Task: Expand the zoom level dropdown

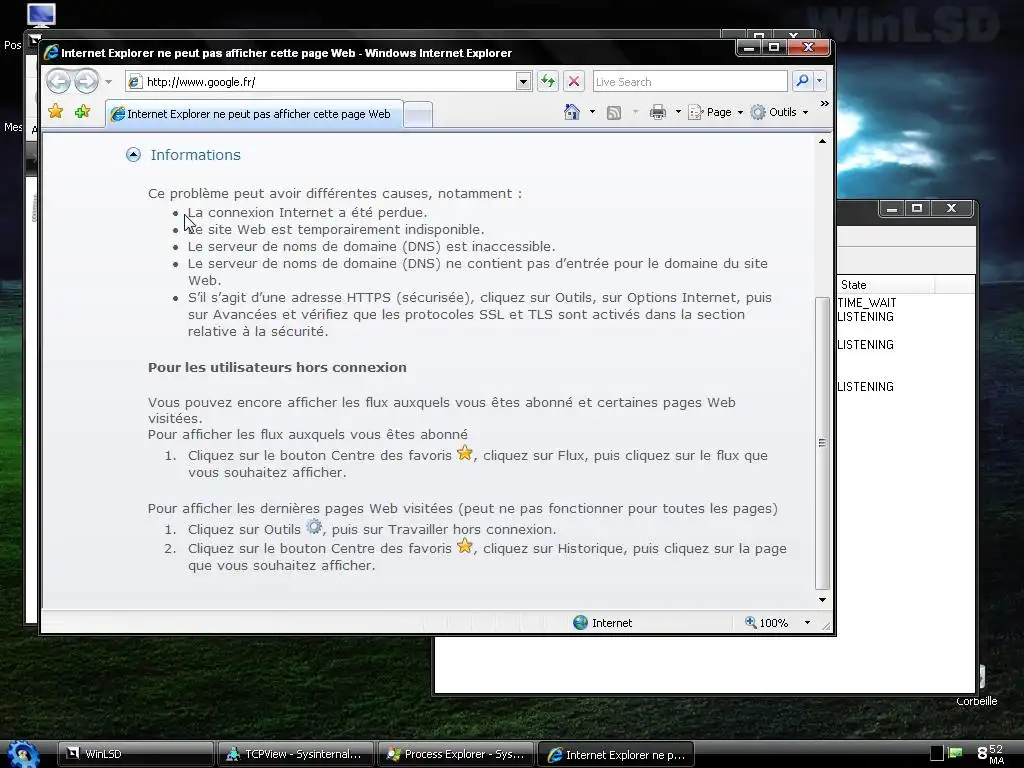Action: click(x=807, y=623)
